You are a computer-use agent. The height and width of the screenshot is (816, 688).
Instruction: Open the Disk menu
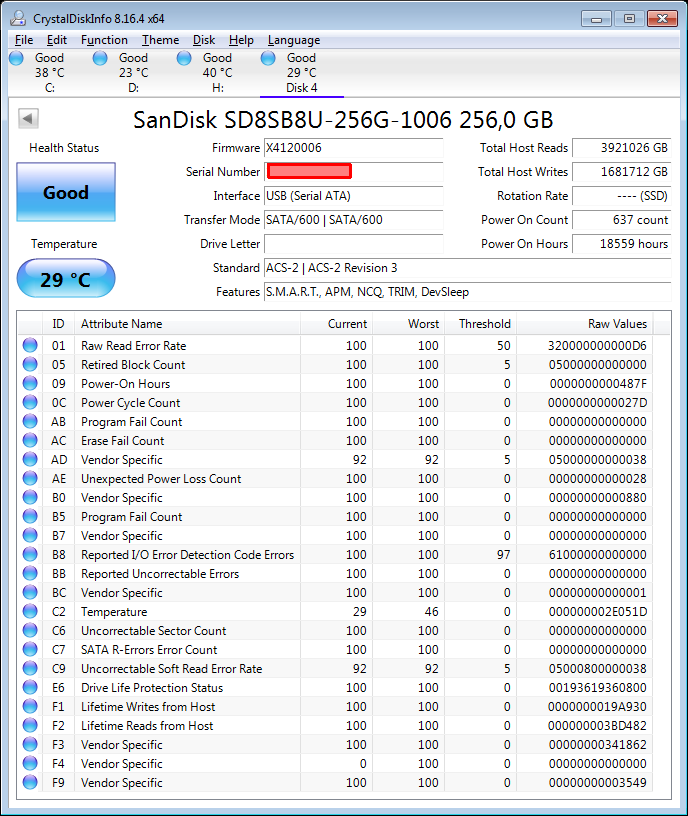click(x=204, y=40)
